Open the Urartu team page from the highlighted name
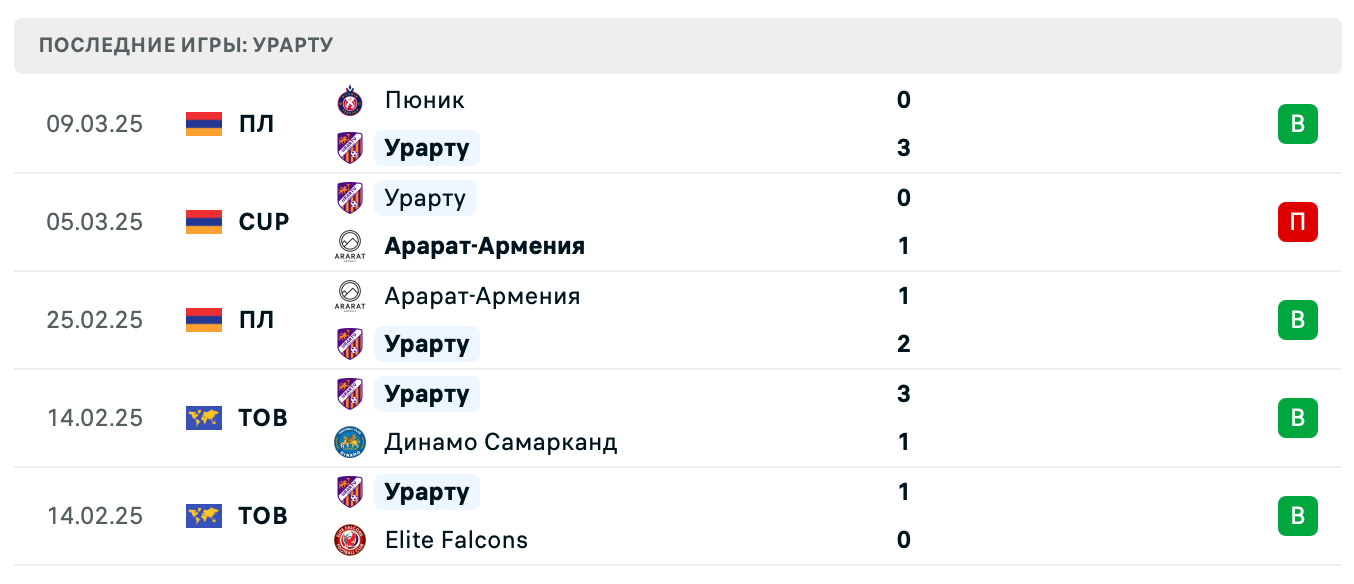1354x584 pixels. coord(427,148)
